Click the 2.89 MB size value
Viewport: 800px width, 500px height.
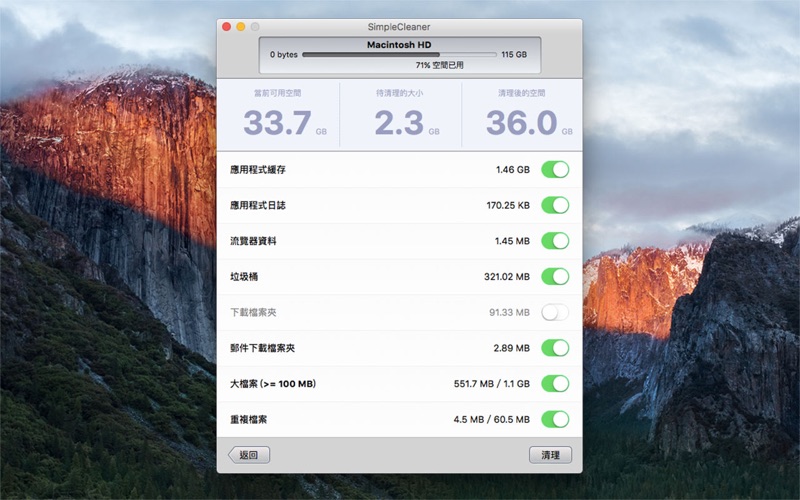(x=512, y=348)
